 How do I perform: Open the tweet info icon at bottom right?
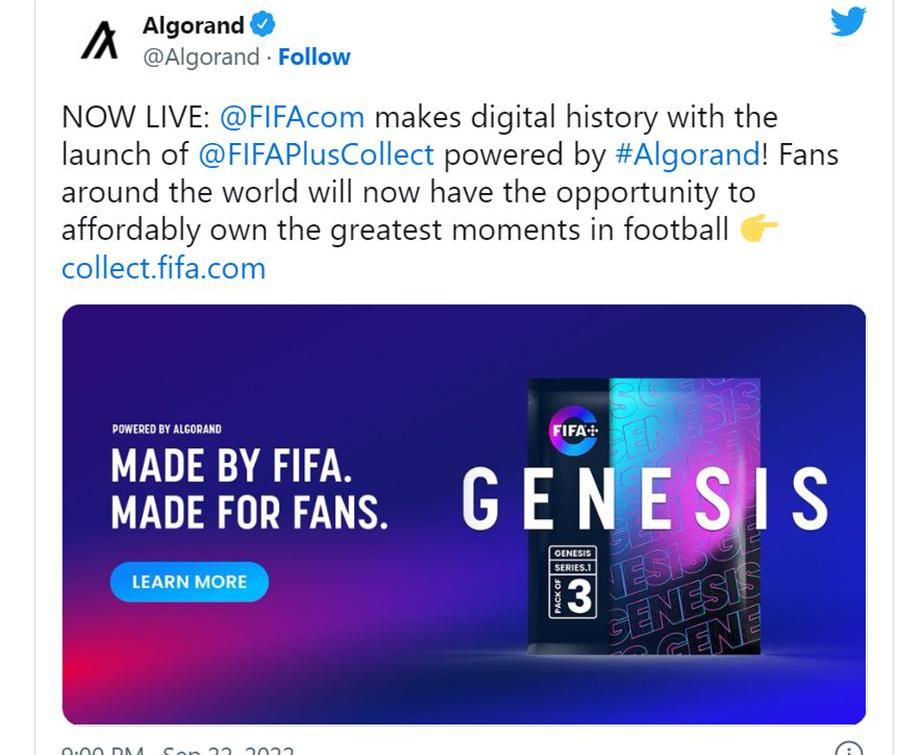[x=848, y=749]
